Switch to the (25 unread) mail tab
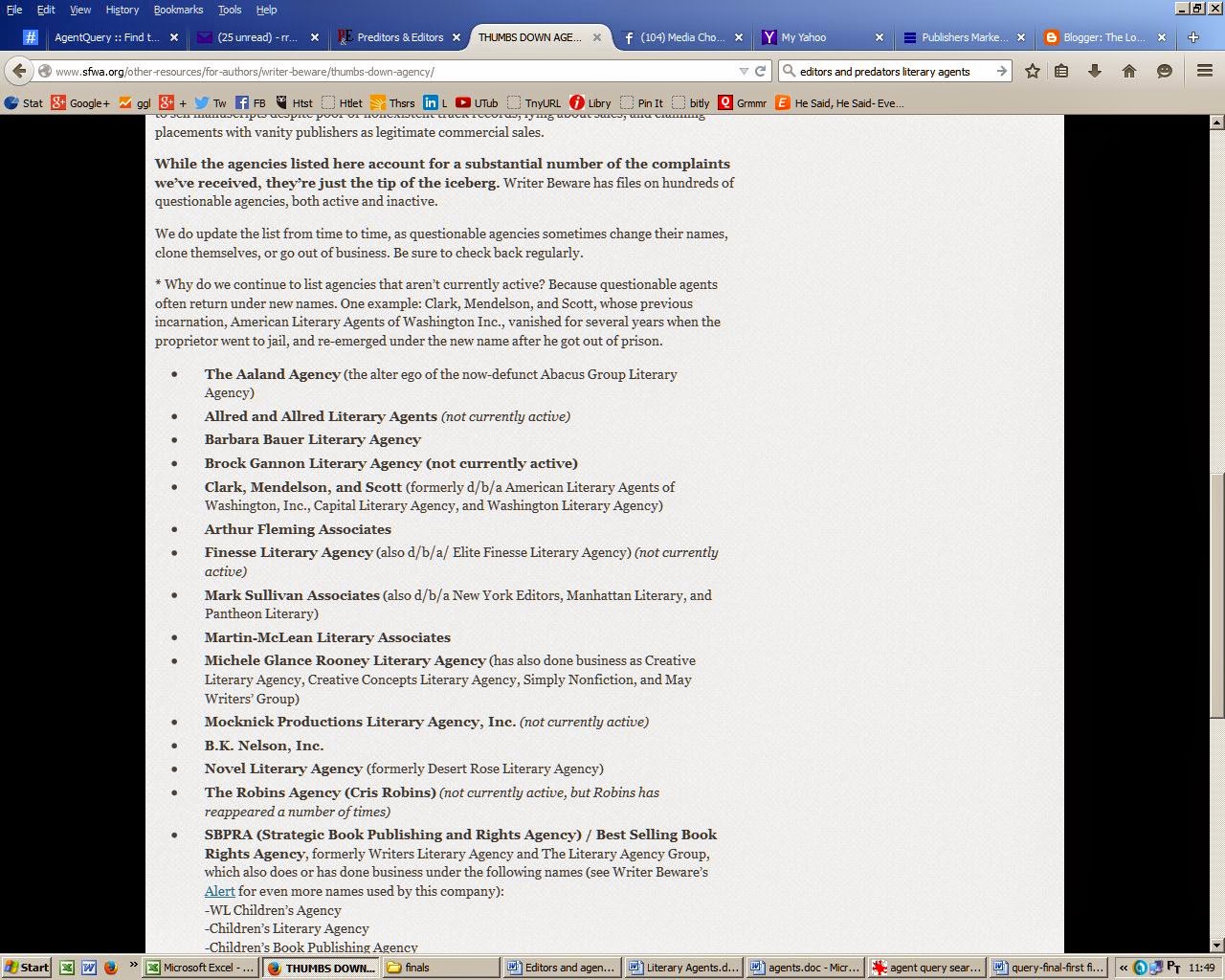This screenshot has width=1225, height=980. [256, 37]
